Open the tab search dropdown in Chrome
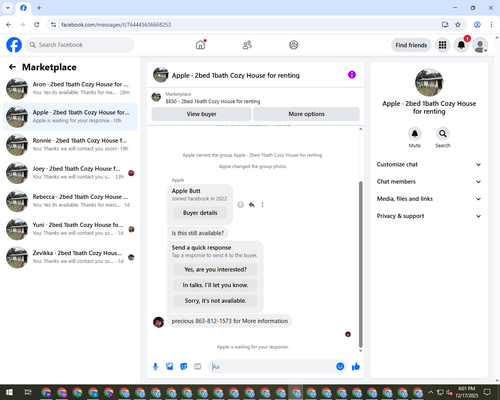The width and height of the screenshot is (500, 400). 8,8
